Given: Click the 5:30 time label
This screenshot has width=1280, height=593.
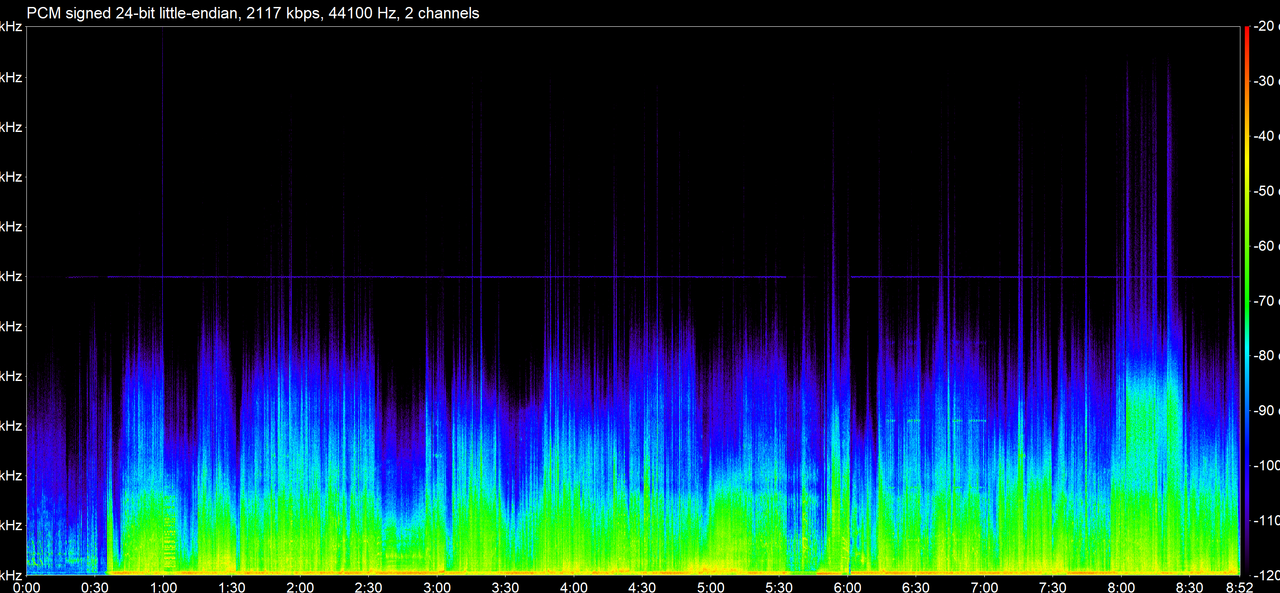Looking at the screenshot, I should click(779, 586).
